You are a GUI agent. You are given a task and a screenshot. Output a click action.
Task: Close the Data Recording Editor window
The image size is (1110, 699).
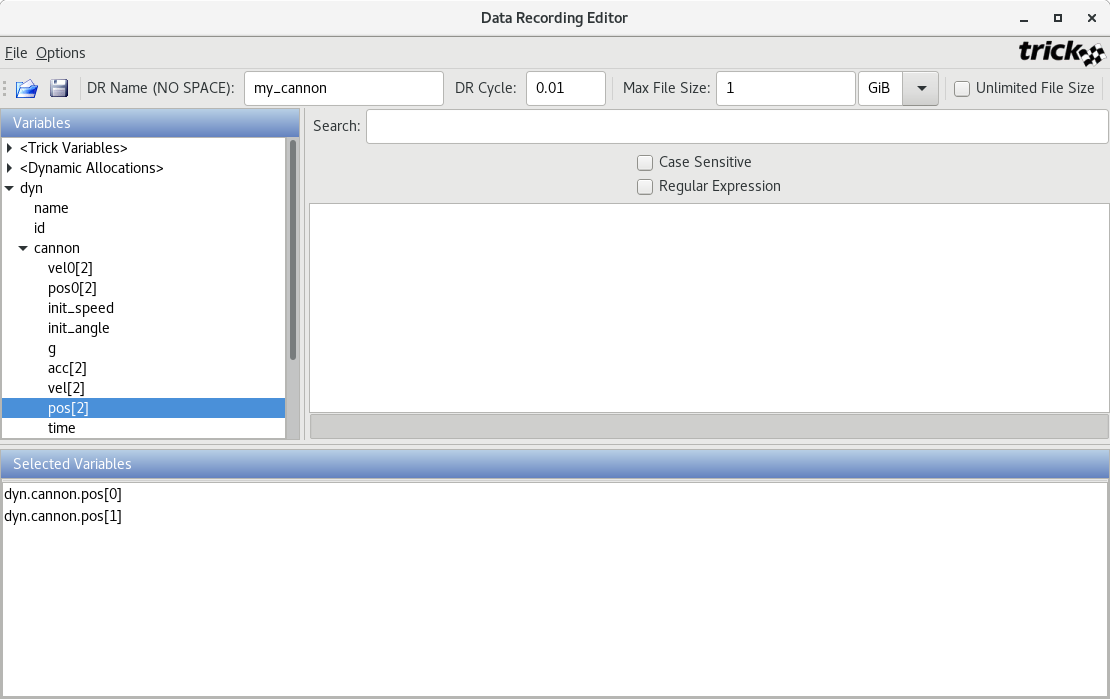click(x=1092, y=18)
